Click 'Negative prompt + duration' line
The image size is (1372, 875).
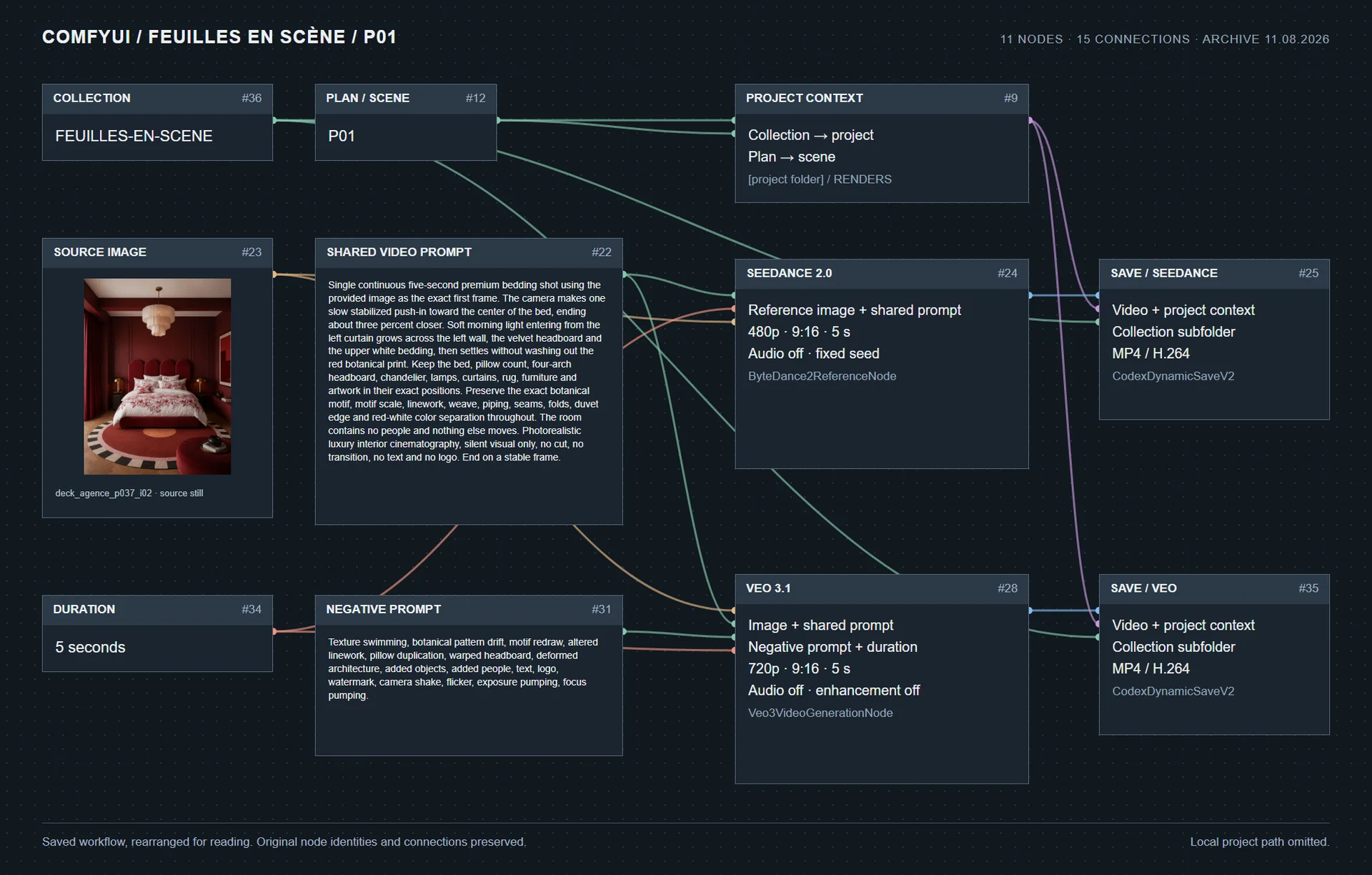pos(832,647)
